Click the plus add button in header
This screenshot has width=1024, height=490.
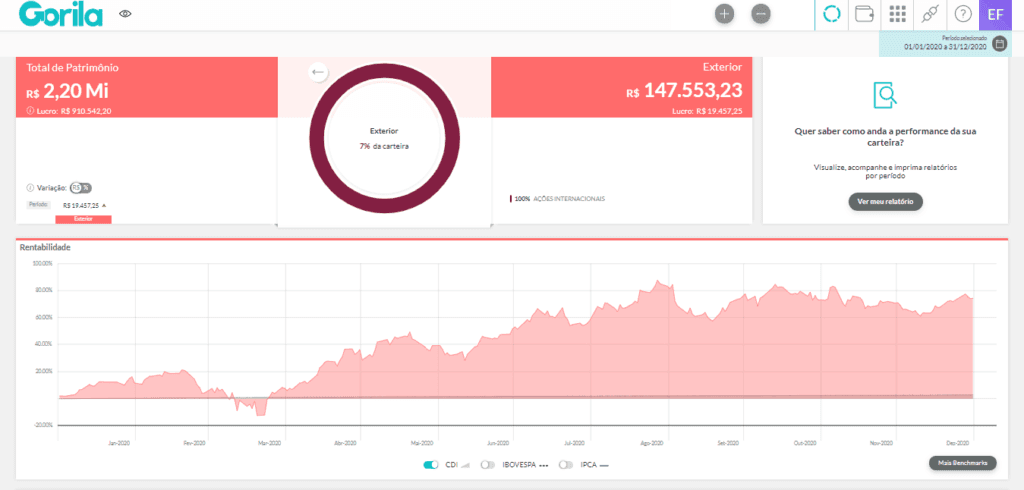725,14
